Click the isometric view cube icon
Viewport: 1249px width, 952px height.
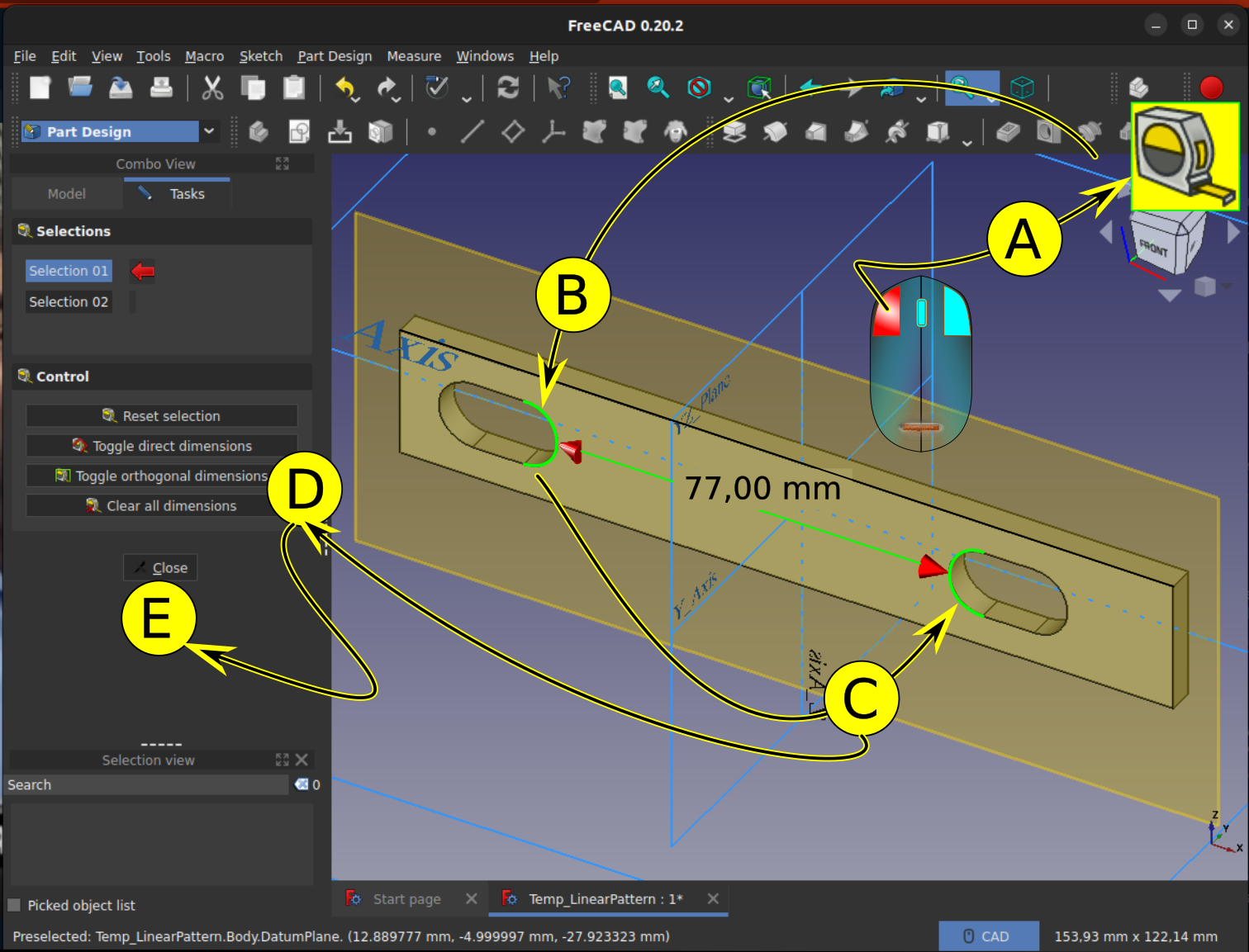click(1023, 88)
